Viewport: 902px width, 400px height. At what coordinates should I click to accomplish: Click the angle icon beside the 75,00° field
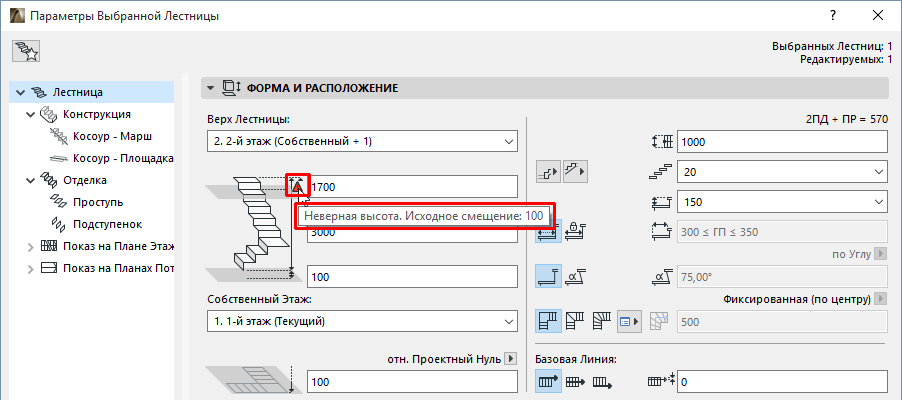click(663, 277)
